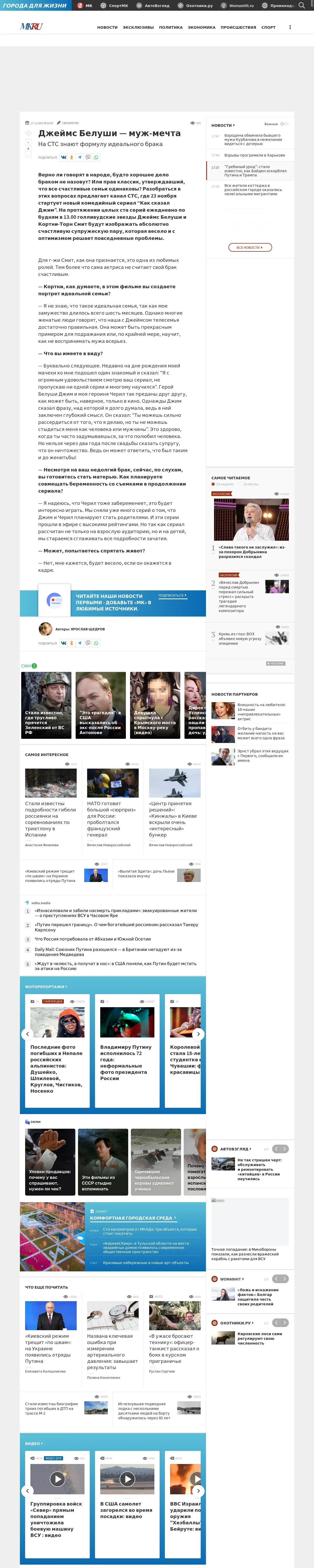Share article top via Telegram icon
This screenshot has height=1568, width=314.
click(79, 157)
